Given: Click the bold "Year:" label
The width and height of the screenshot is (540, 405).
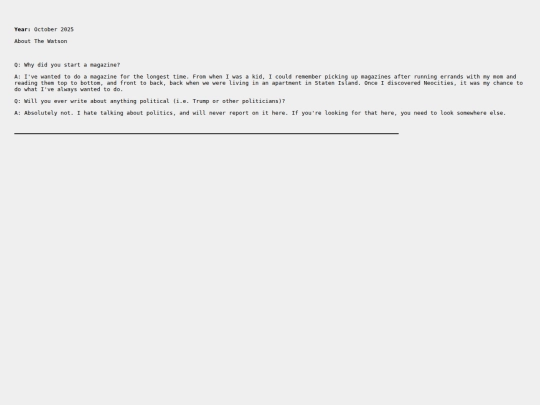Looking at the screenshot, I should (22, 29).
